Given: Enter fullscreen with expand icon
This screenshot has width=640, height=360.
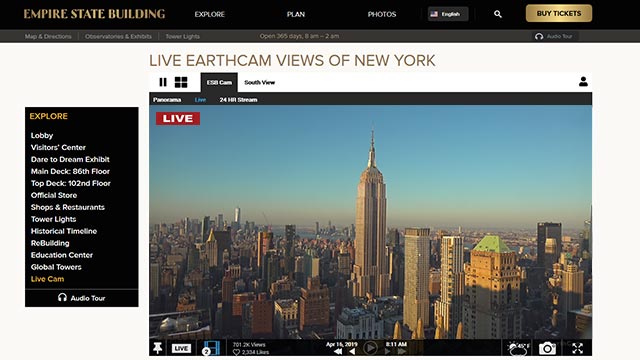Looking at the screenshot, I should (578, 348).
